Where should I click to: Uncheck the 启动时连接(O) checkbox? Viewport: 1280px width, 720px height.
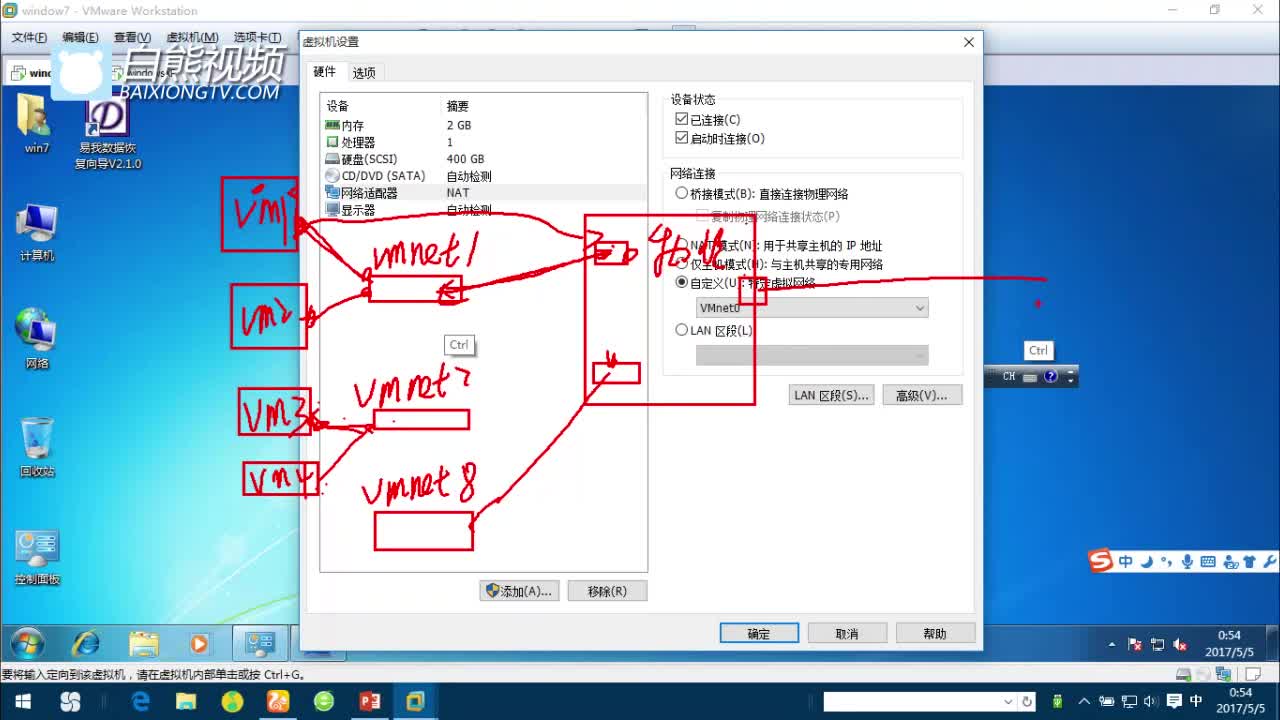(682, 137)
